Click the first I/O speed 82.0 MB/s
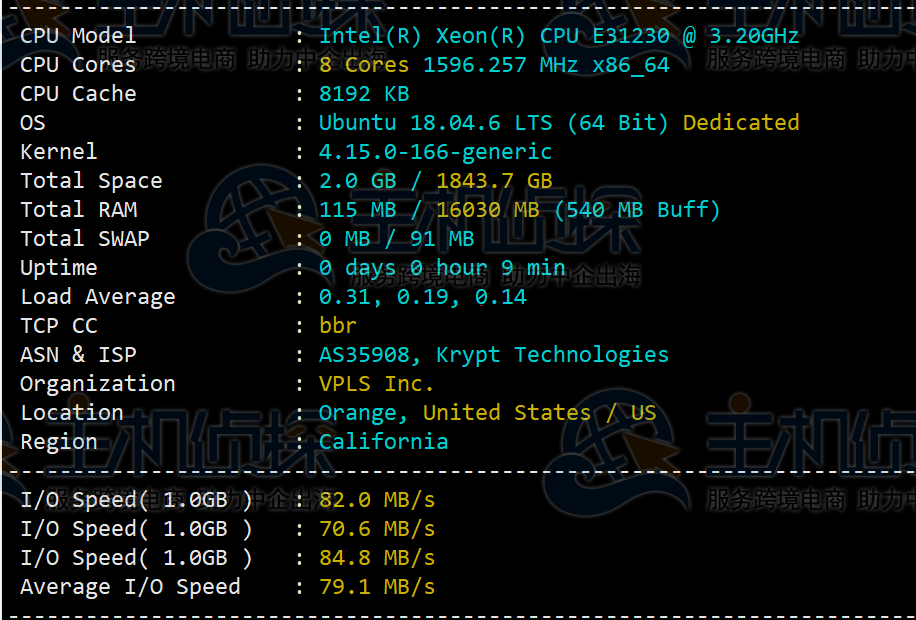The height and width of the screenshot is (620, 916). click(377, 500)
